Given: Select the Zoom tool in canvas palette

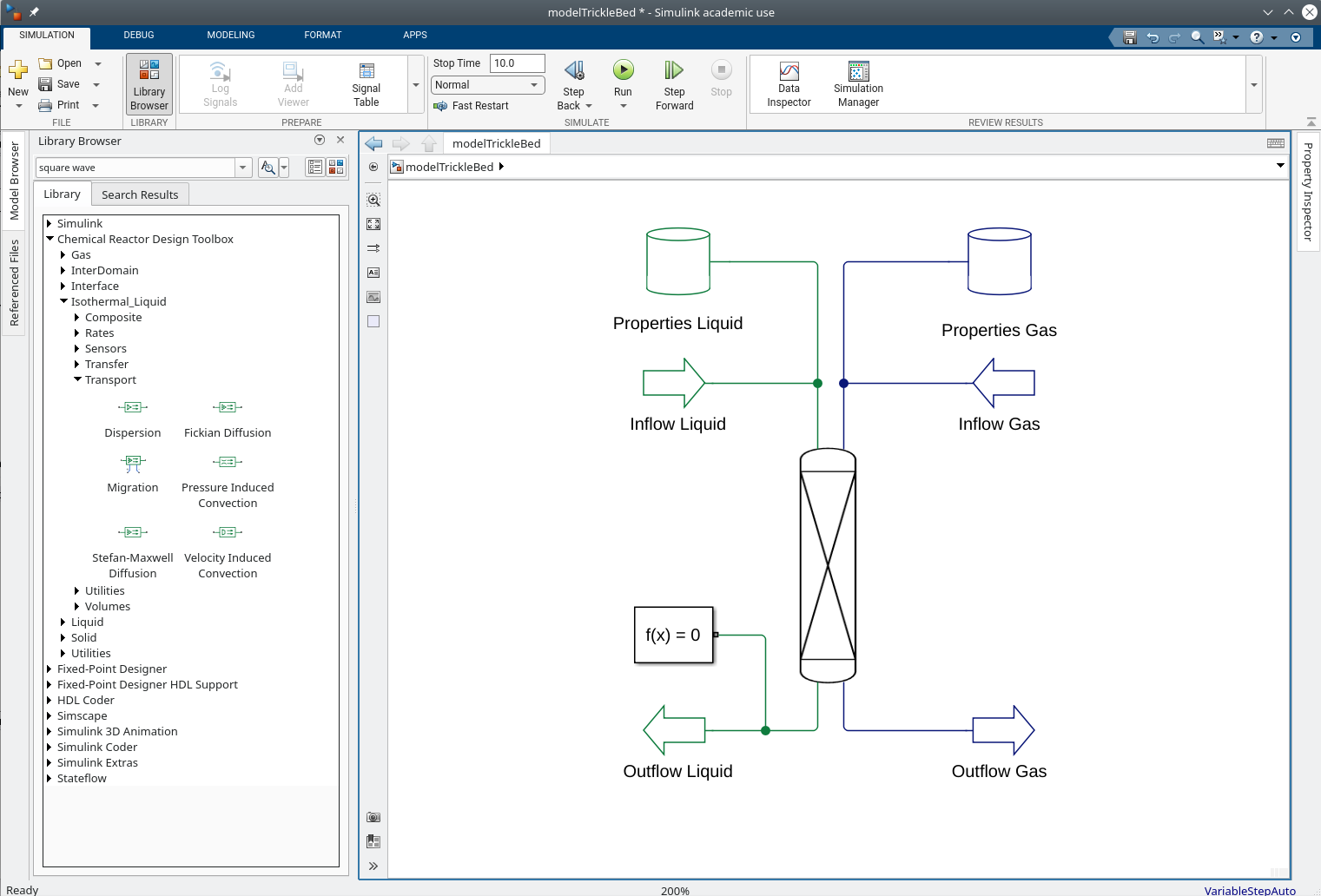Looking at the screenshot, I should [x=373, y=200].
